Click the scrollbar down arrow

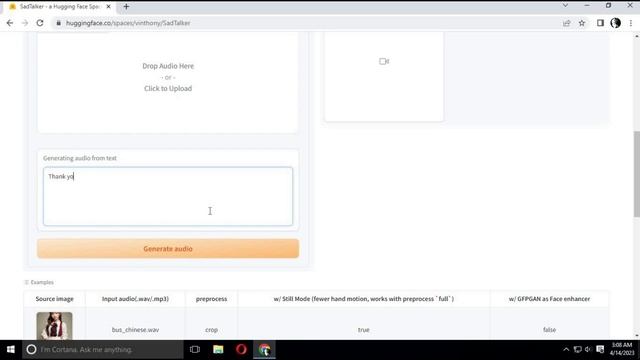pyautogui.click(x=636, y=336)
